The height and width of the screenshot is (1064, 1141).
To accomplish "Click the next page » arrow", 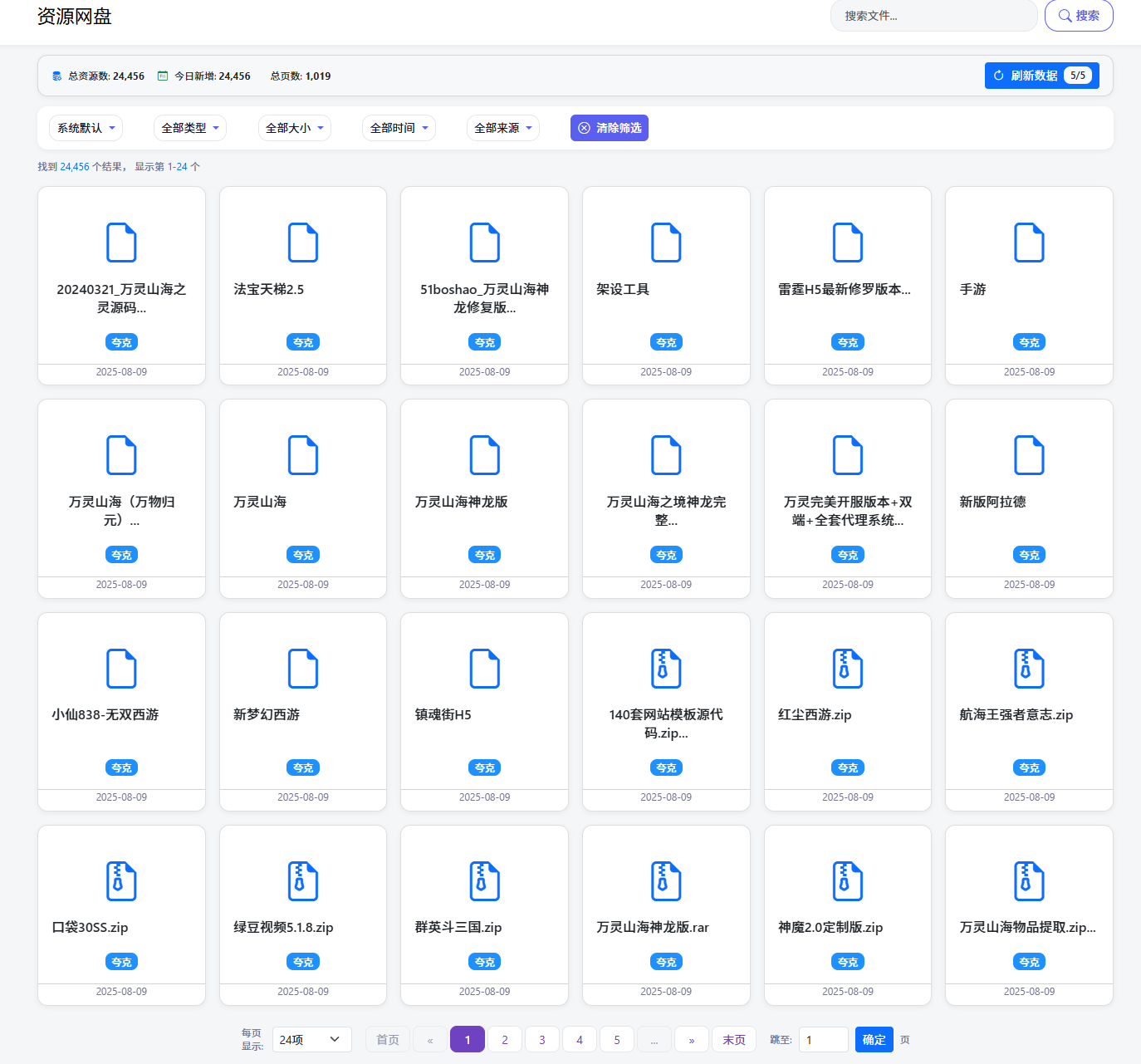I will click(692, 1040).
